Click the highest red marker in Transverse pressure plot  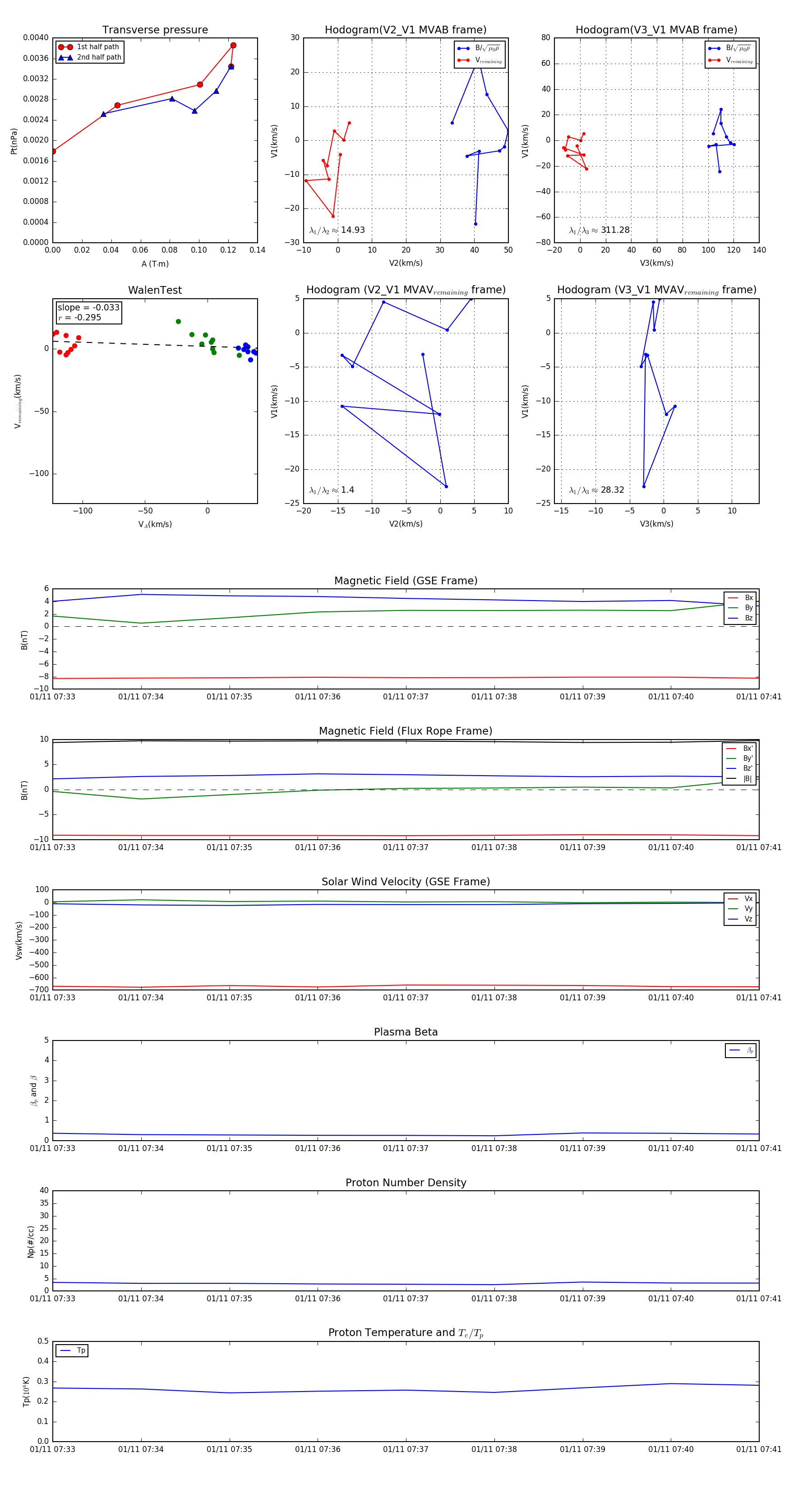pyautogui.click(x=234, y=45)
